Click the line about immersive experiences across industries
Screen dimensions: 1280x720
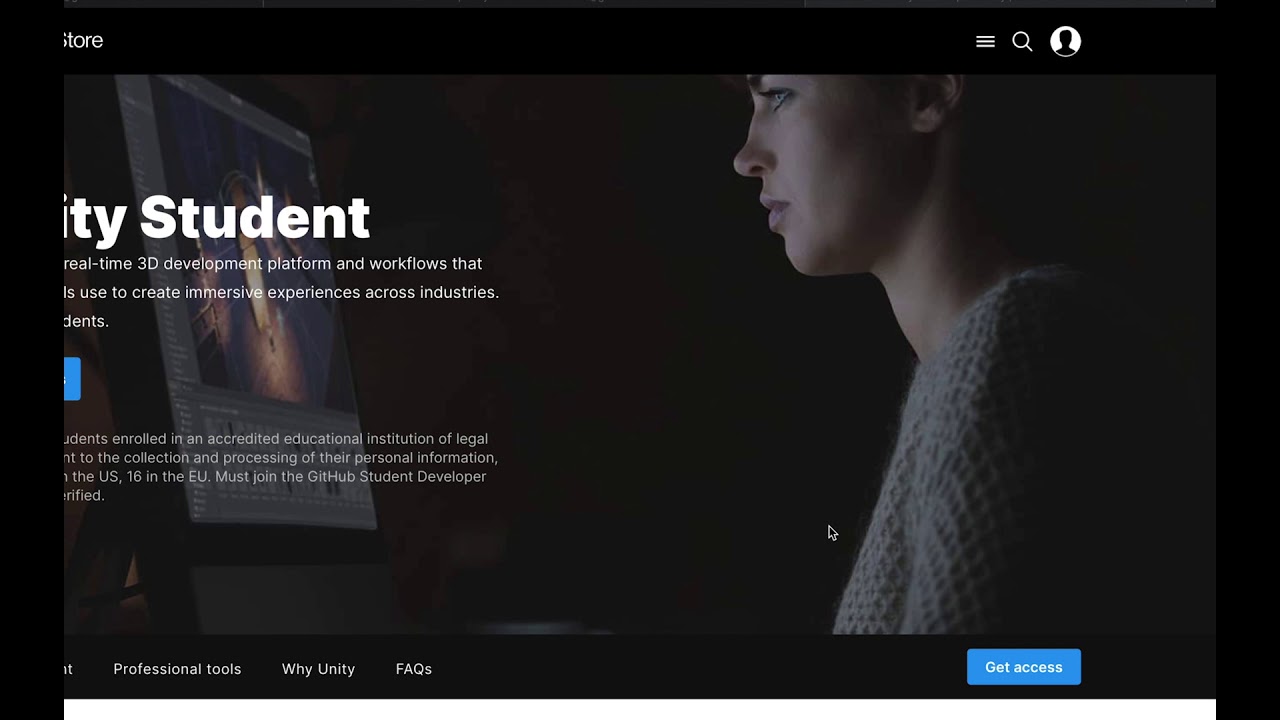coord(281,293)
